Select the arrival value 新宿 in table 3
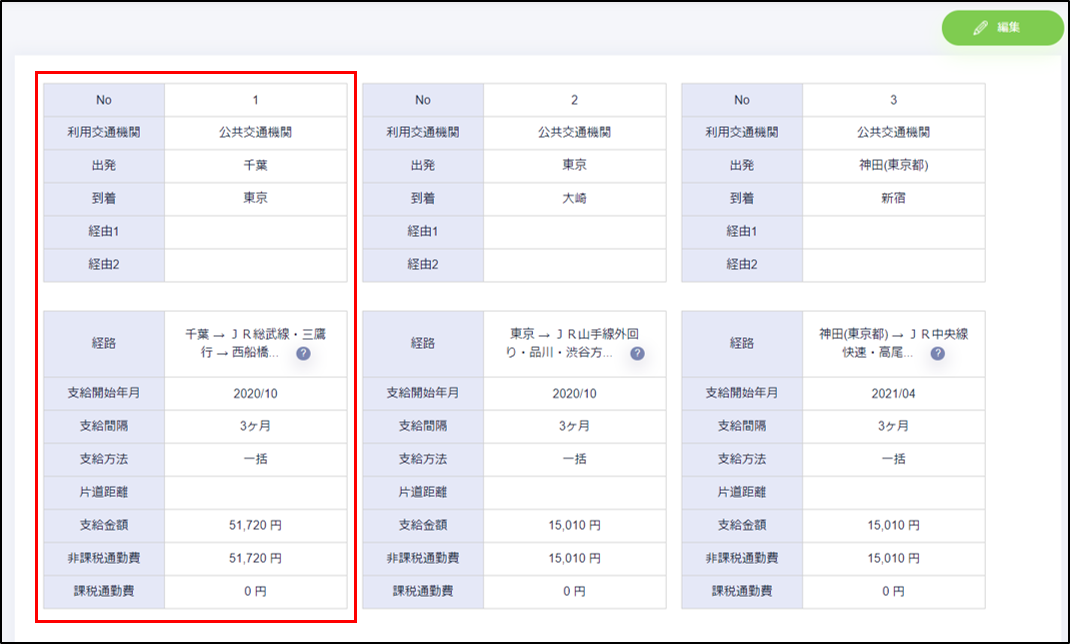The width and height of the screenshot is (1070, 644). point(893,198)
